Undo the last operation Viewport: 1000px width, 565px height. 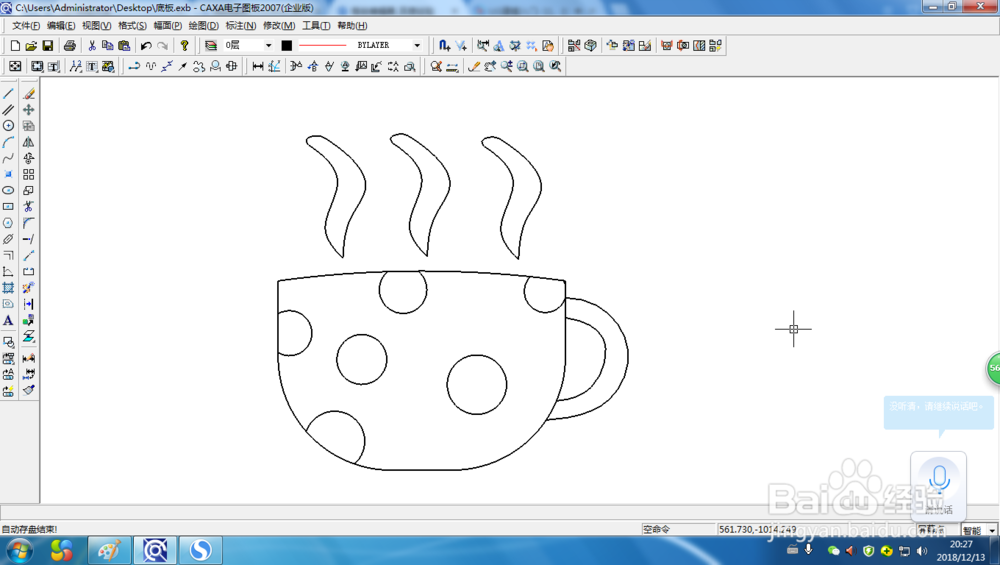coord(146,45)
